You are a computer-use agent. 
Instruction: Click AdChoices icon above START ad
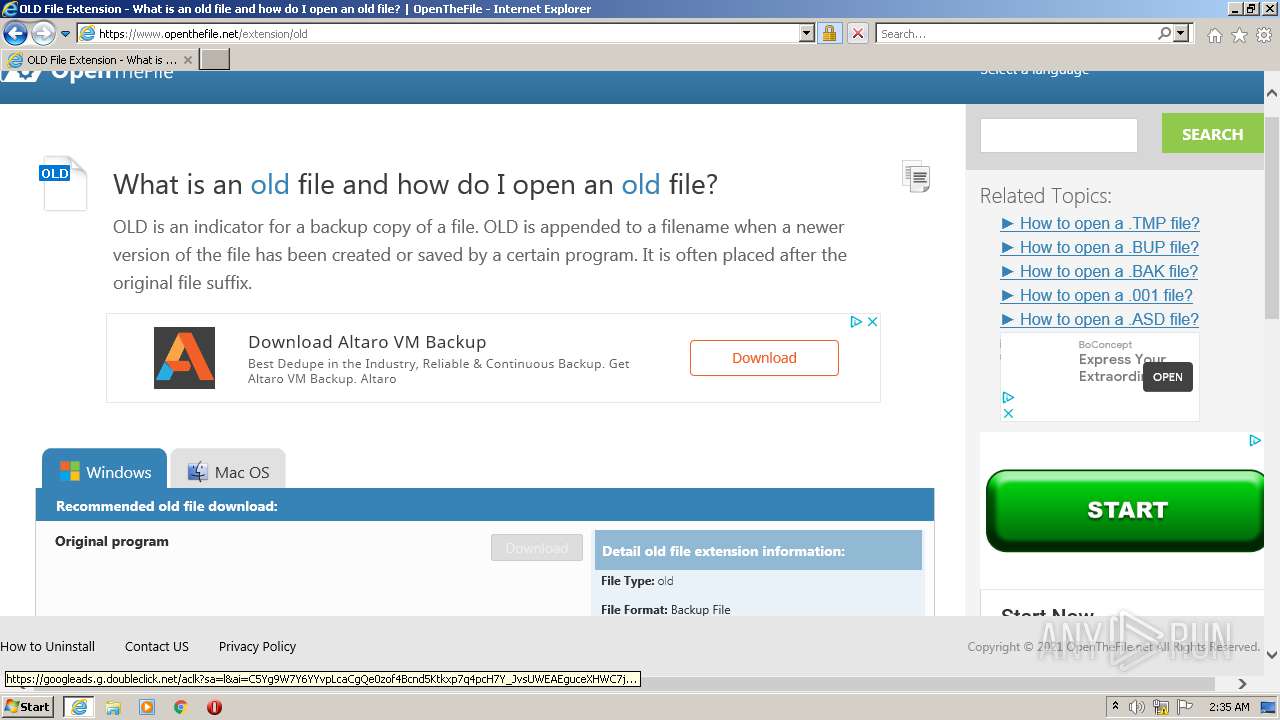tap(1254, 440)
